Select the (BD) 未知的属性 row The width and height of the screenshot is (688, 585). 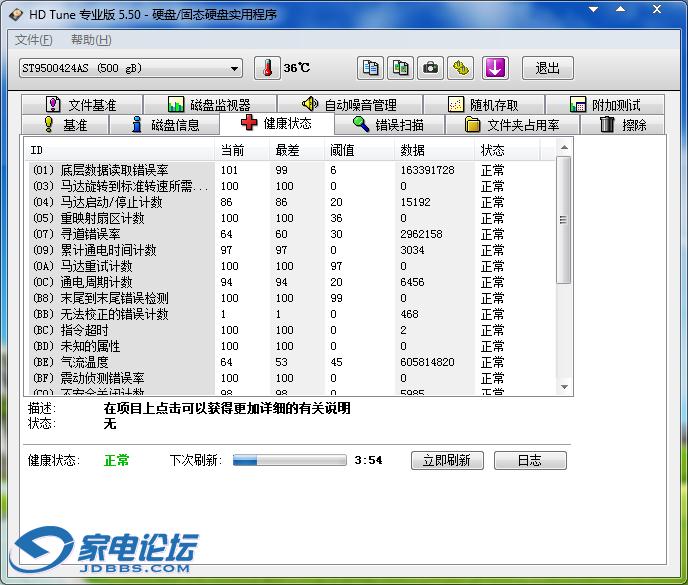pos(292,346)
